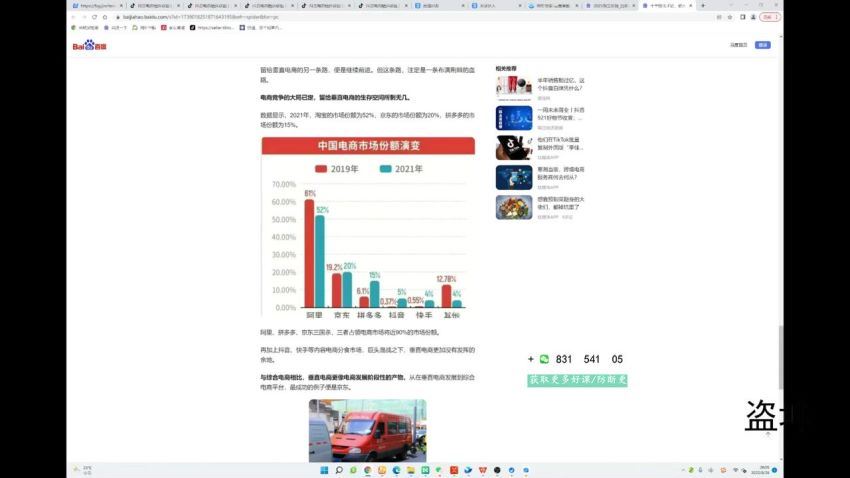Screen dimensions: 850x478
Task: Open the profile avatar icon in the toolbar
Action: point(753,17)
